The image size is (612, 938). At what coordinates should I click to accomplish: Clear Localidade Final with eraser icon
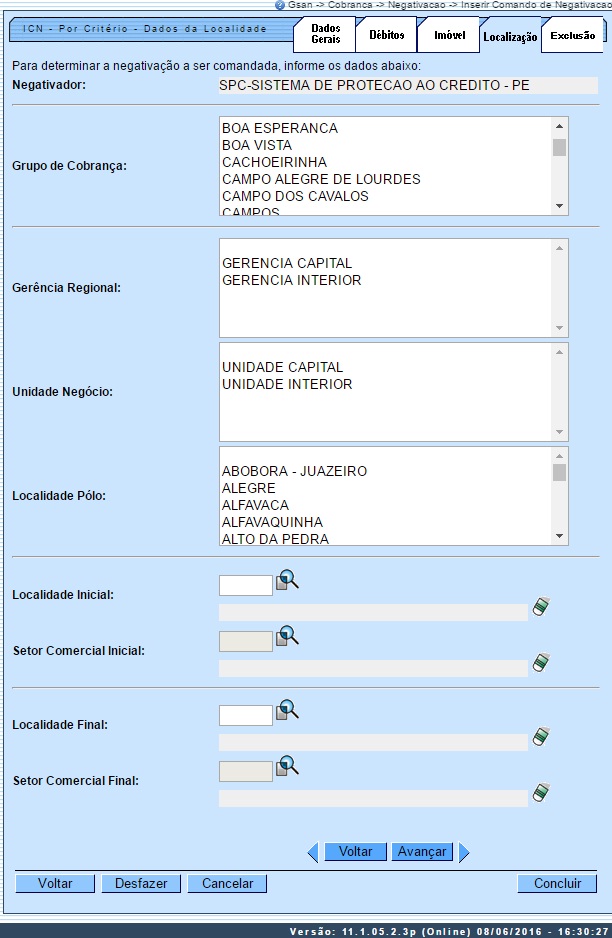click(541, 737)
